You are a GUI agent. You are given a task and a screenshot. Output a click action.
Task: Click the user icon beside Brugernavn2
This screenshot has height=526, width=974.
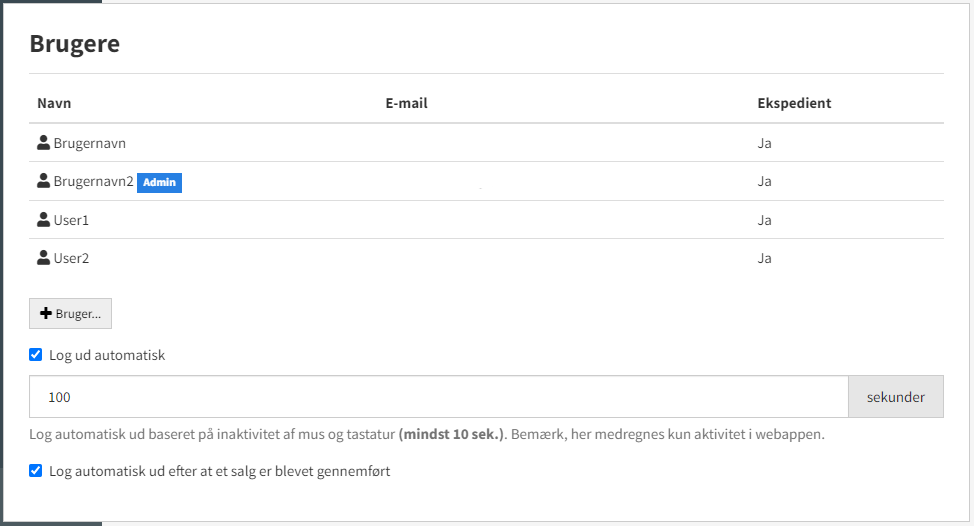click(43, 181)
